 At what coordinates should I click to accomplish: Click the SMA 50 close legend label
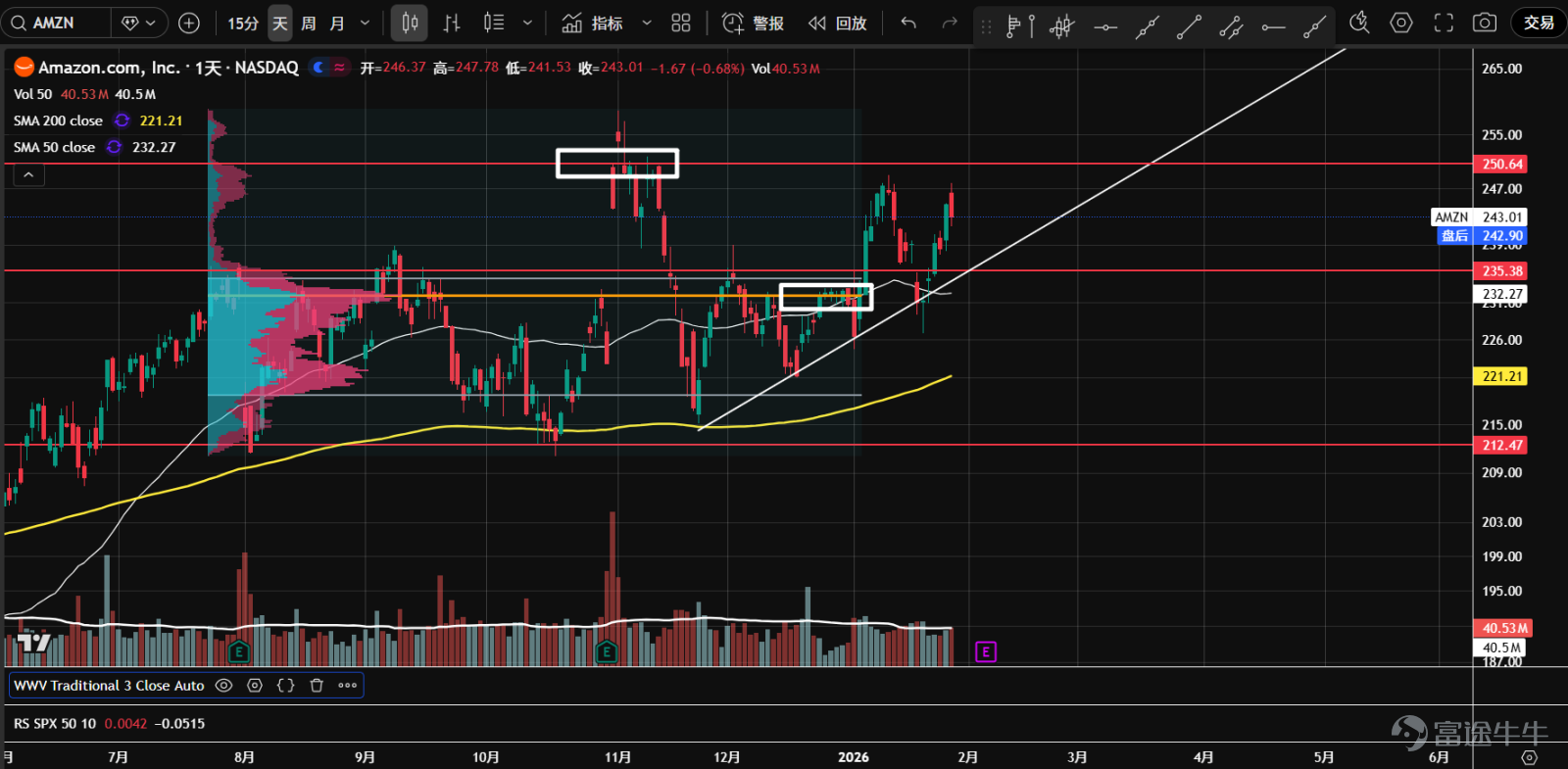[x=54, y=147]
